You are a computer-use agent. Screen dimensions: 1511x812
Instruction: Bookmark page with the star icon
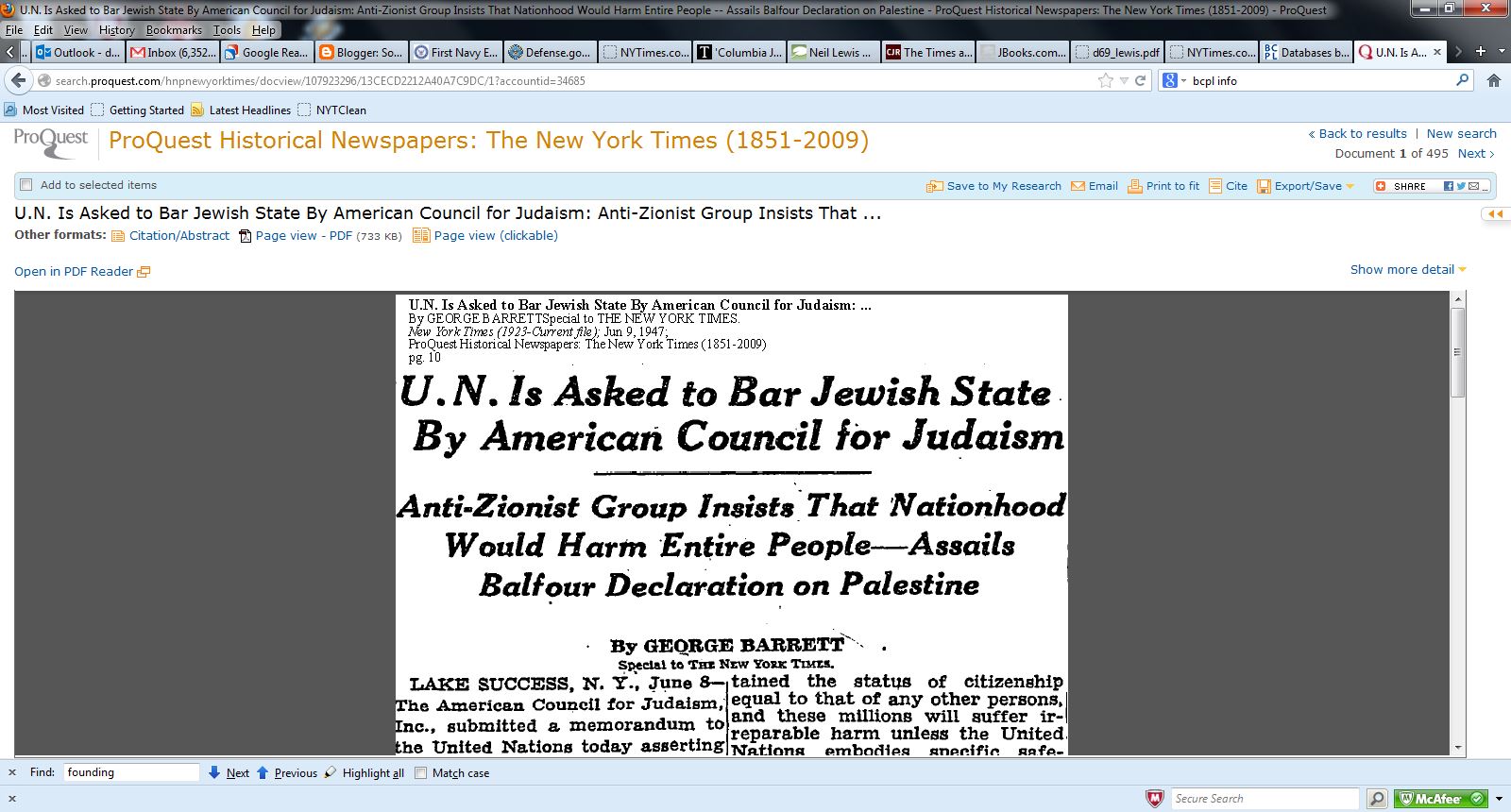tap(1106, 80)
